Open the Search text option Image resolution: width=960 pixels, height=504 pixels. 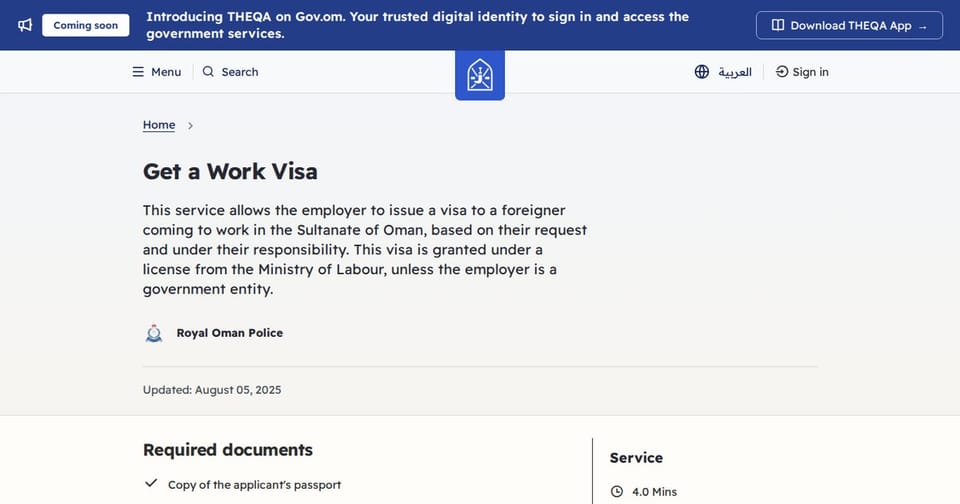point(240,72)
